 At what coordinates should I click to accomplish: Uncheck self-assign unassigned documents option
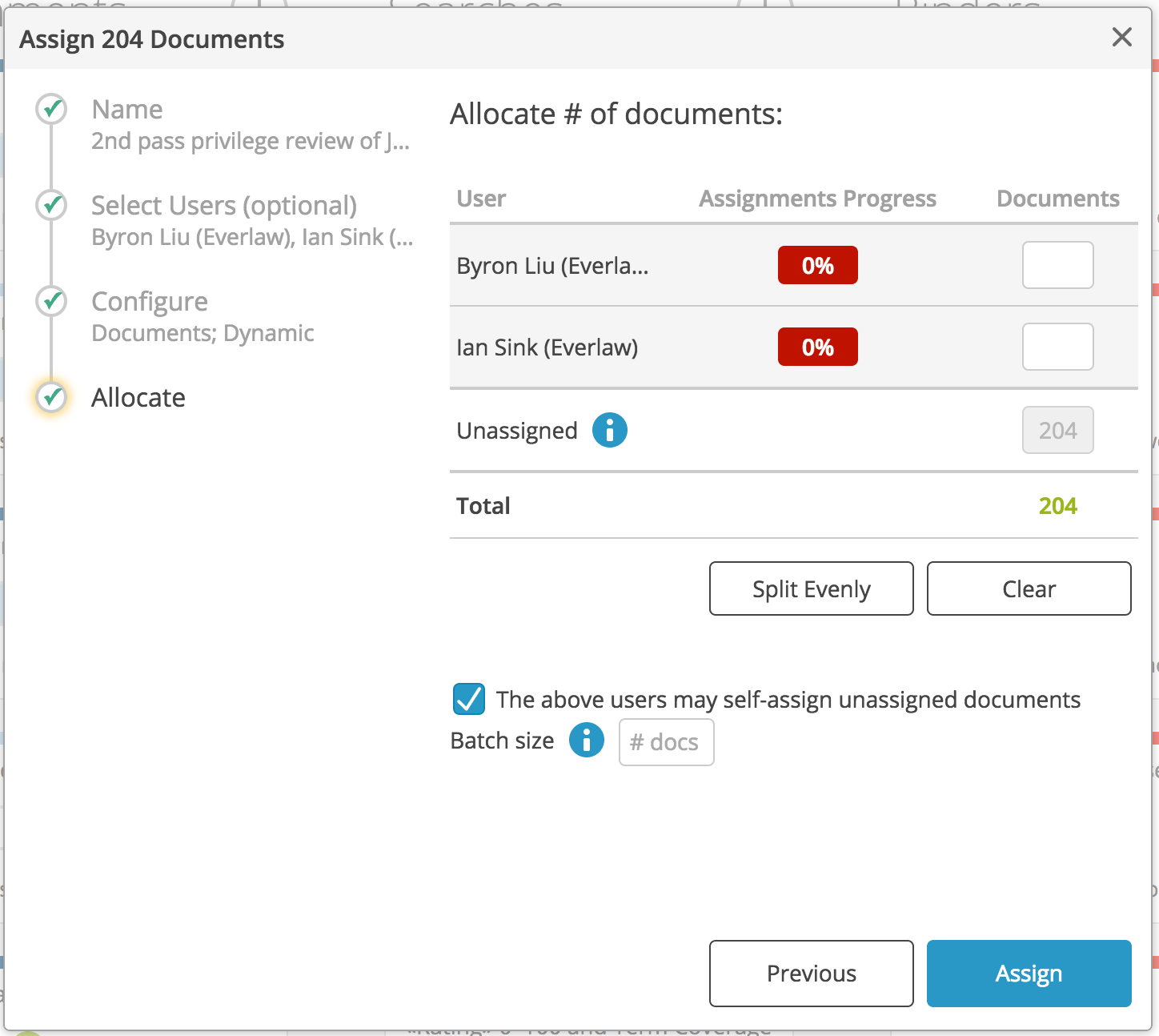[x=468, y=699]
